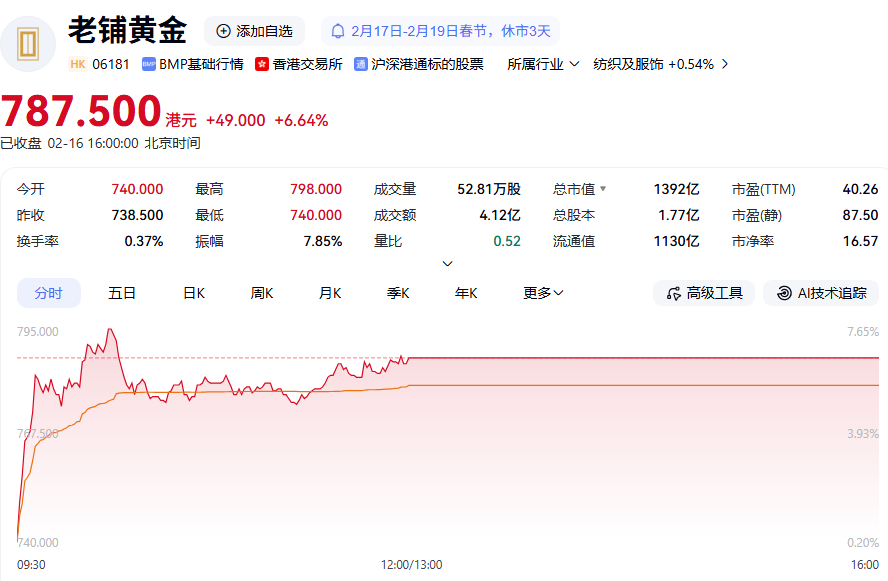
Task: Click the 沪深港通标的股票 blue icon
Action: click(361, 64)
